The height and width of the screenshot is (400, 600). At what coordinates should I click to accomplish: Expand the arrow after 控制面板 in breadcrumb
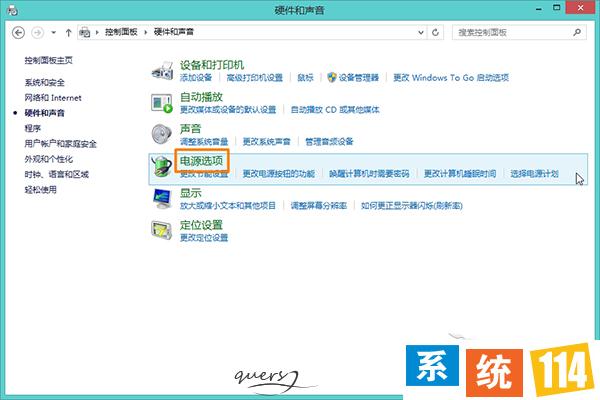(x=145, y=32)
